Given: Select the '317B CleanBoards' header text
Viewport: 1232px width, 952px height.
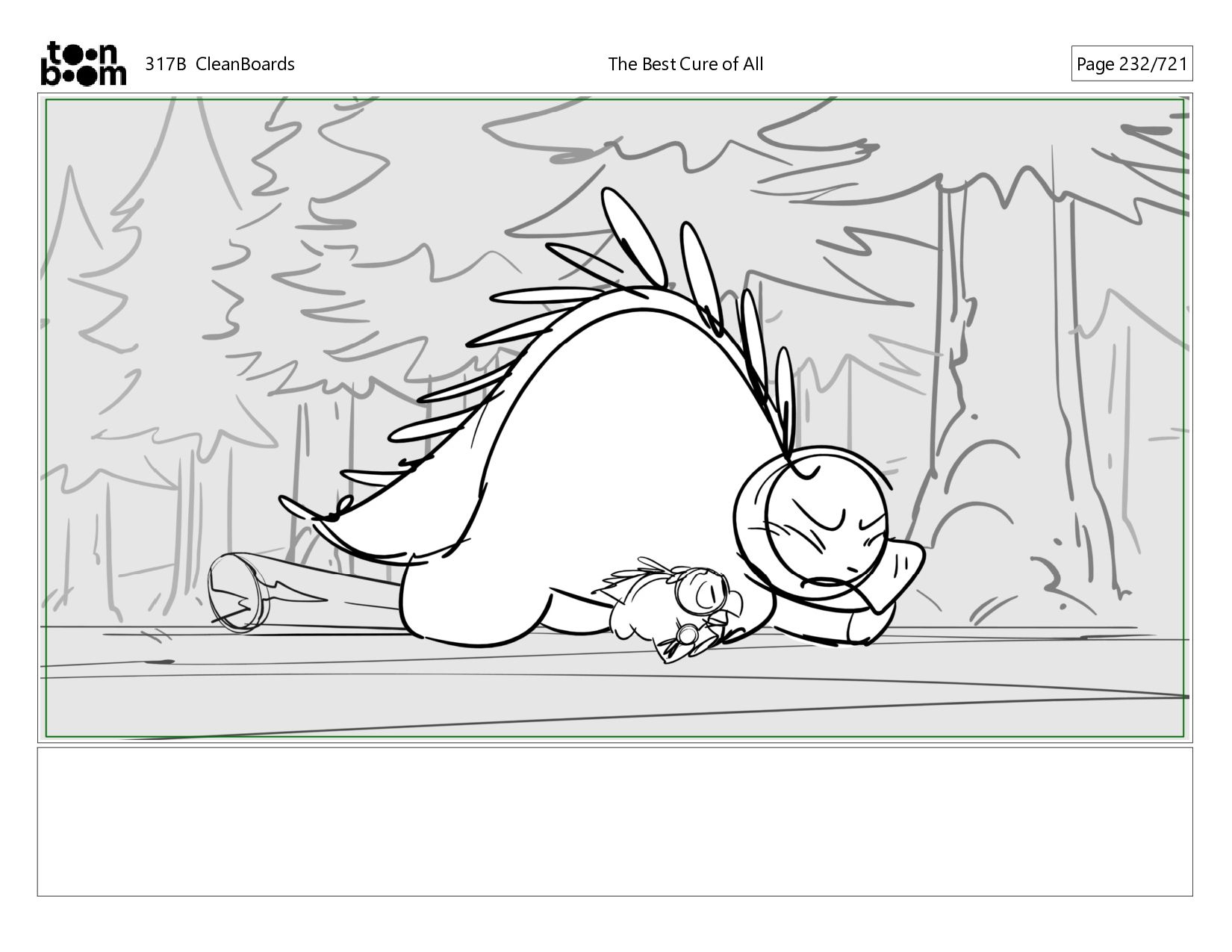Looking at the screenshot, I should tap(220, 64).
